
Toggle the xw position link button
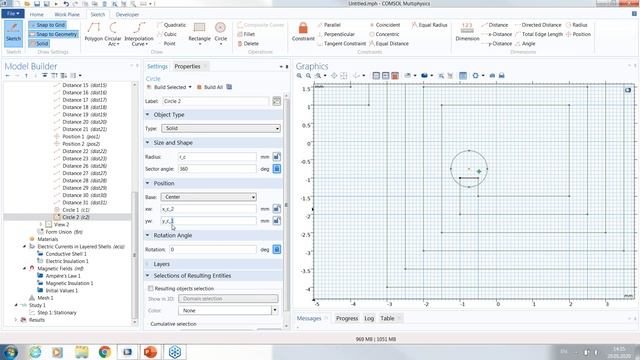tap(276, 209)
